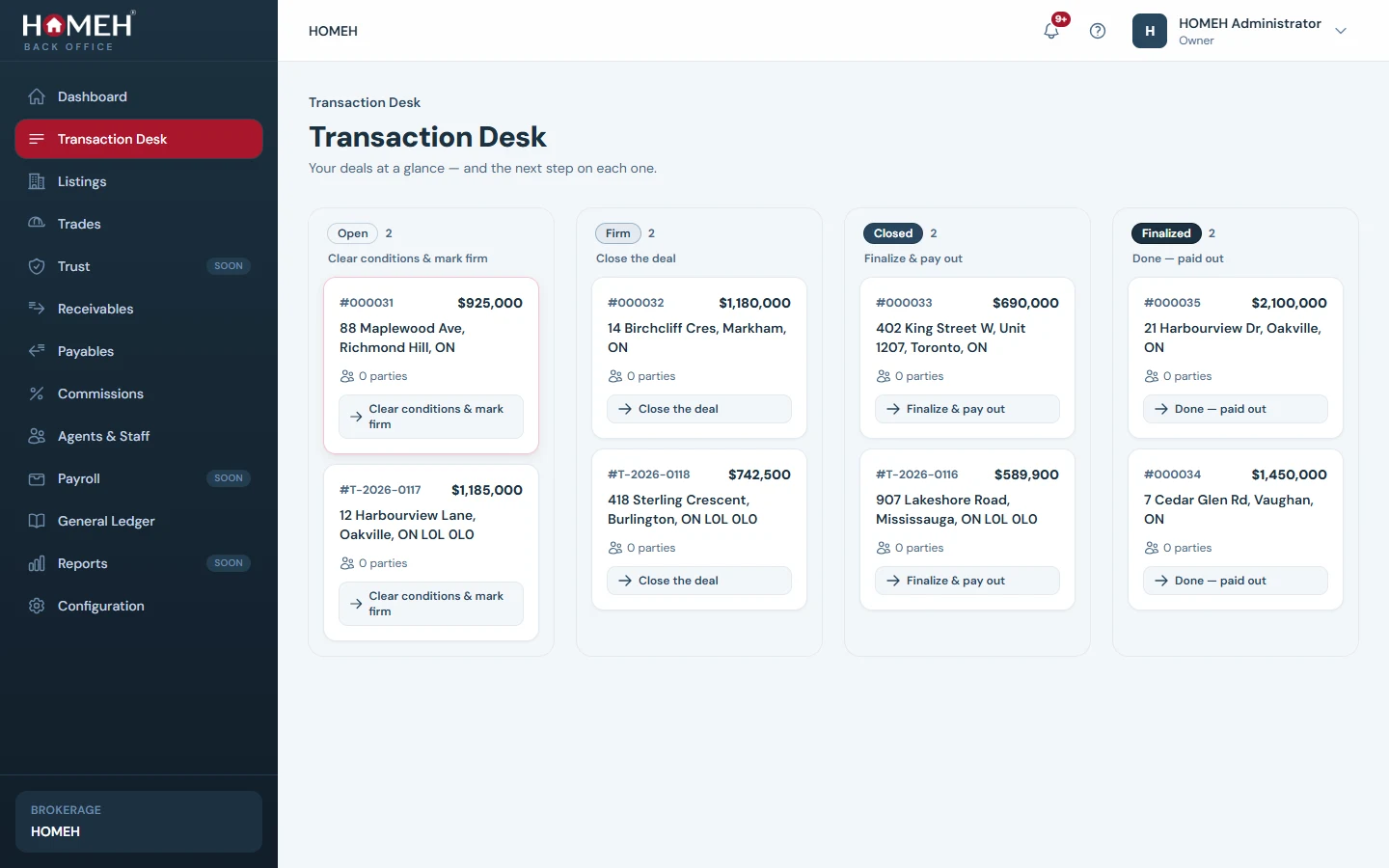Open Receivables section
1389x868 pixels.
click(x=139, y=309)
